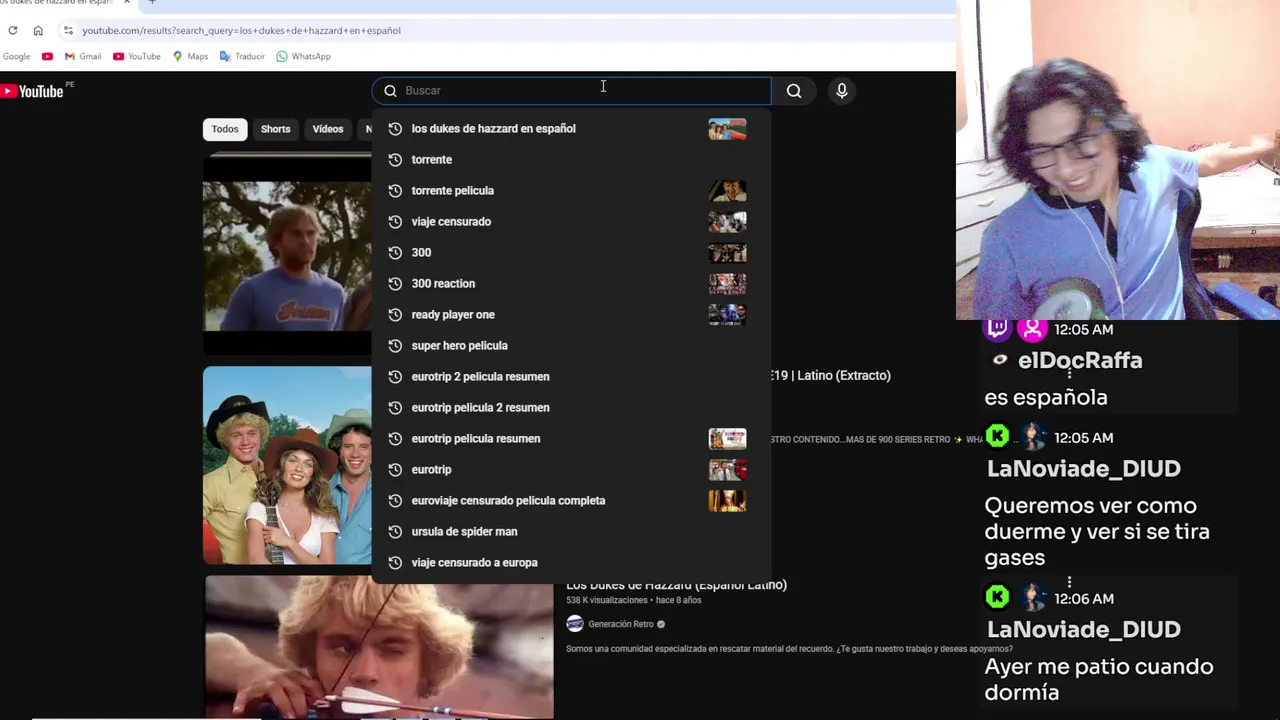The width and height of the screenshot is (1280, 720).
Task: Click history clock icon beside 'torrente'
Action: point(395,159)
